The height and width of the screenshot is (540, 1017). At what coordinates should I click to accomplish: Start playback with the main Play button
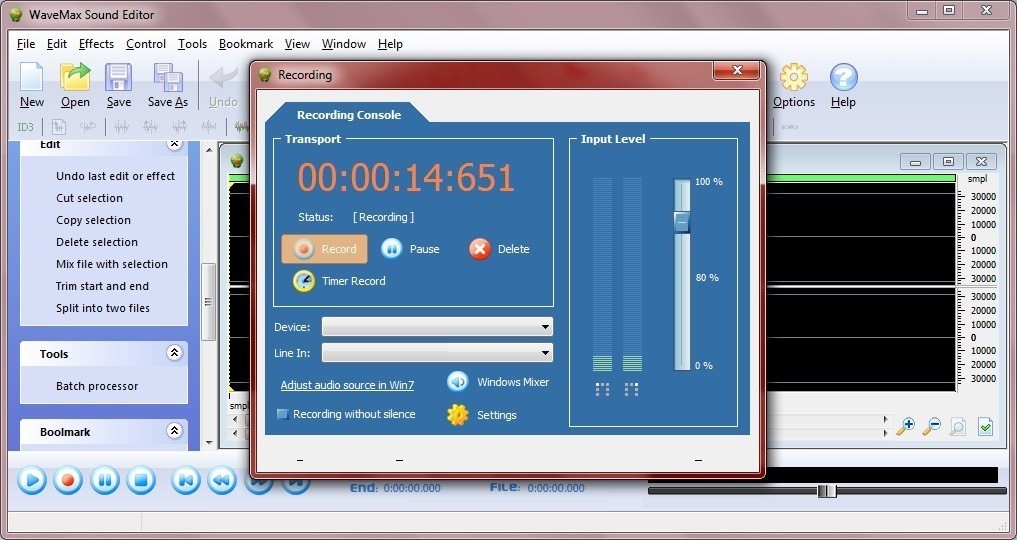pyautogui.click(x=31, y=480)
